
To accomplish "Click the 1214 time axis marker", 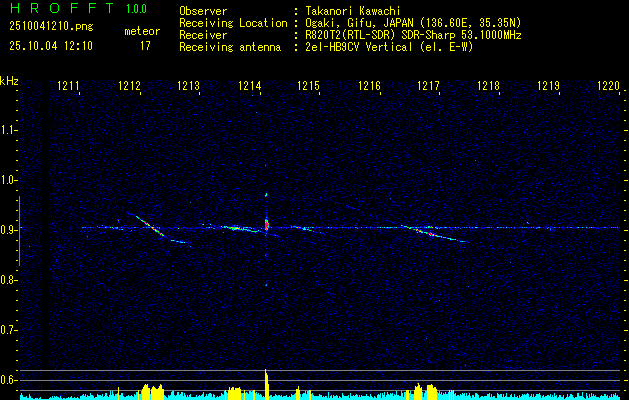I will (249, 85).
